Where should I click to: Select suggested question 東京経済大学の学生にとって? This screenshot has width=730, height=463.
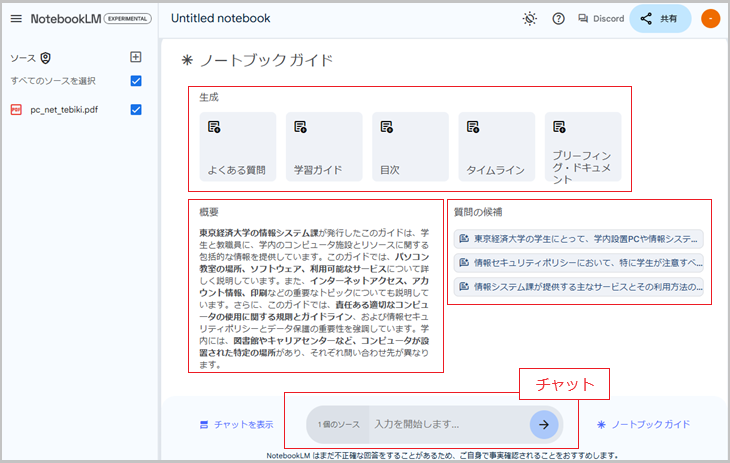579,239
